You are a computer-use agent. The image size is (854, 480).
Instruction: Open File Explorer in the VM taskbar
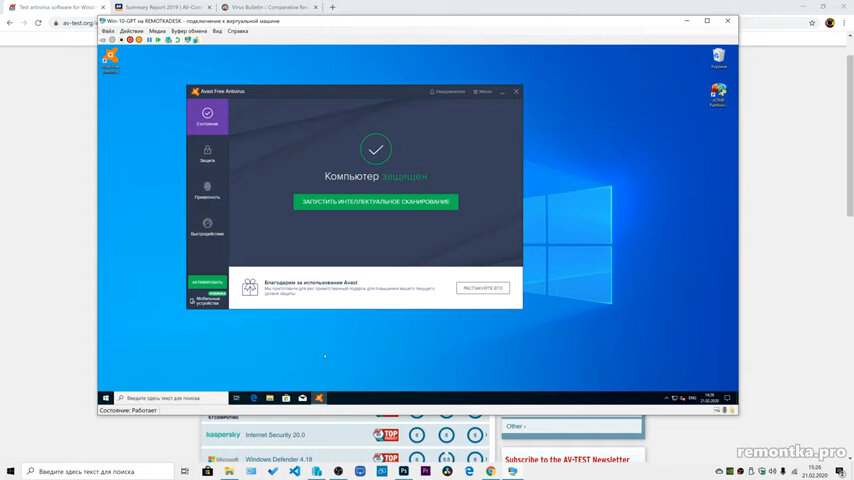tap(270, 398)
